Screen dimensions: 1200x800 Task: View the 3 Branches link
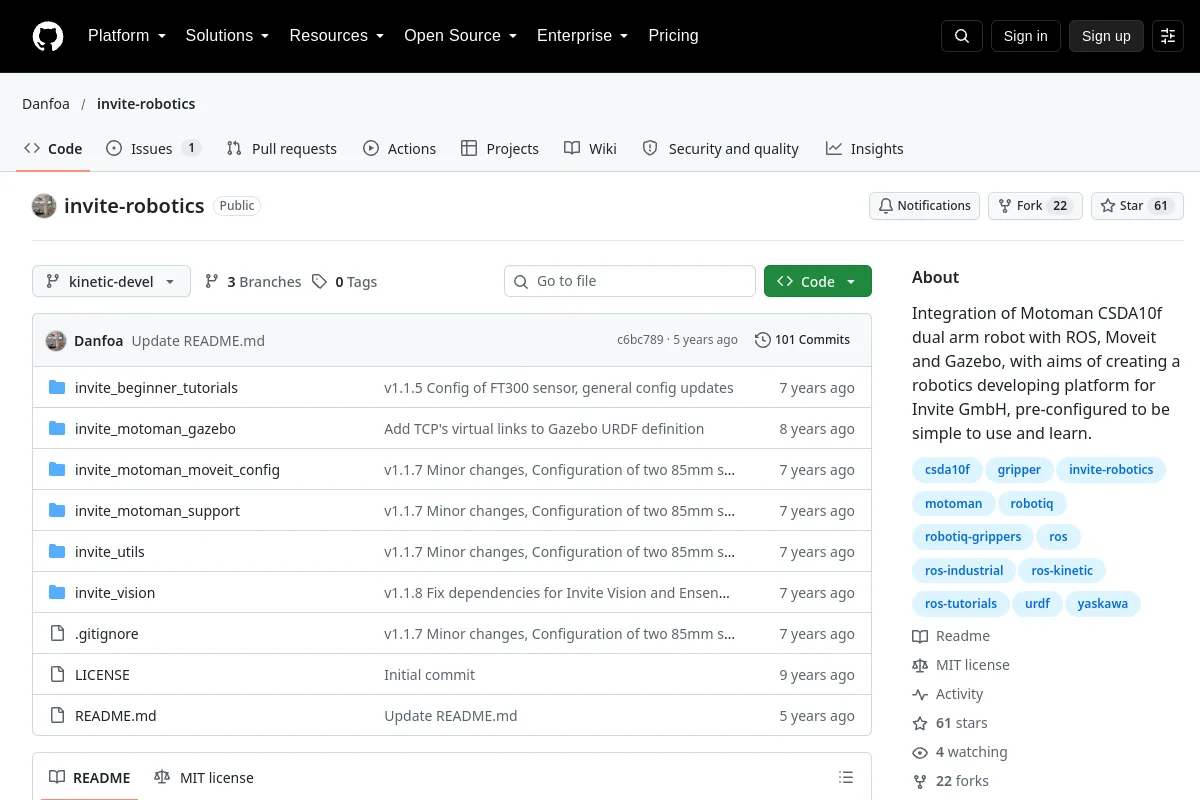(253, 282)
